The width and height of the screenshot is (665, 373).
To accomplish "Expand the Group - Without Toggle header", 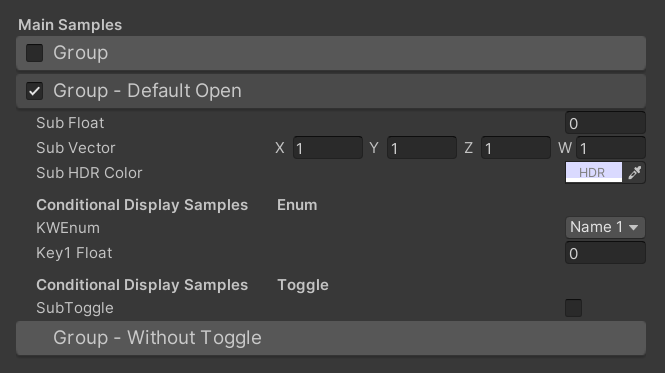I will (x=331, y=338).
